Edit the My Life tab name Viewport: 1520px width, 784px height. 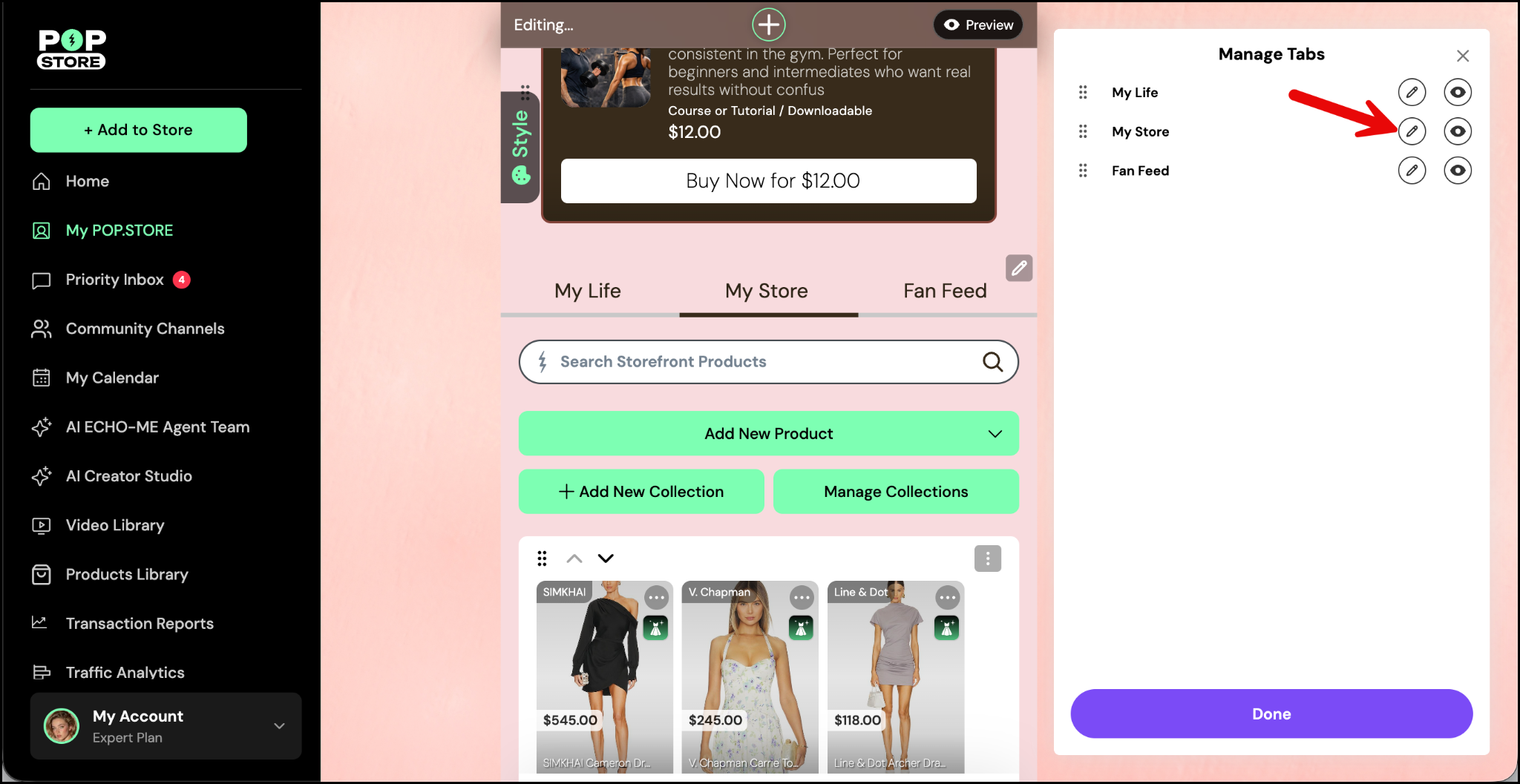(1412, 92)
